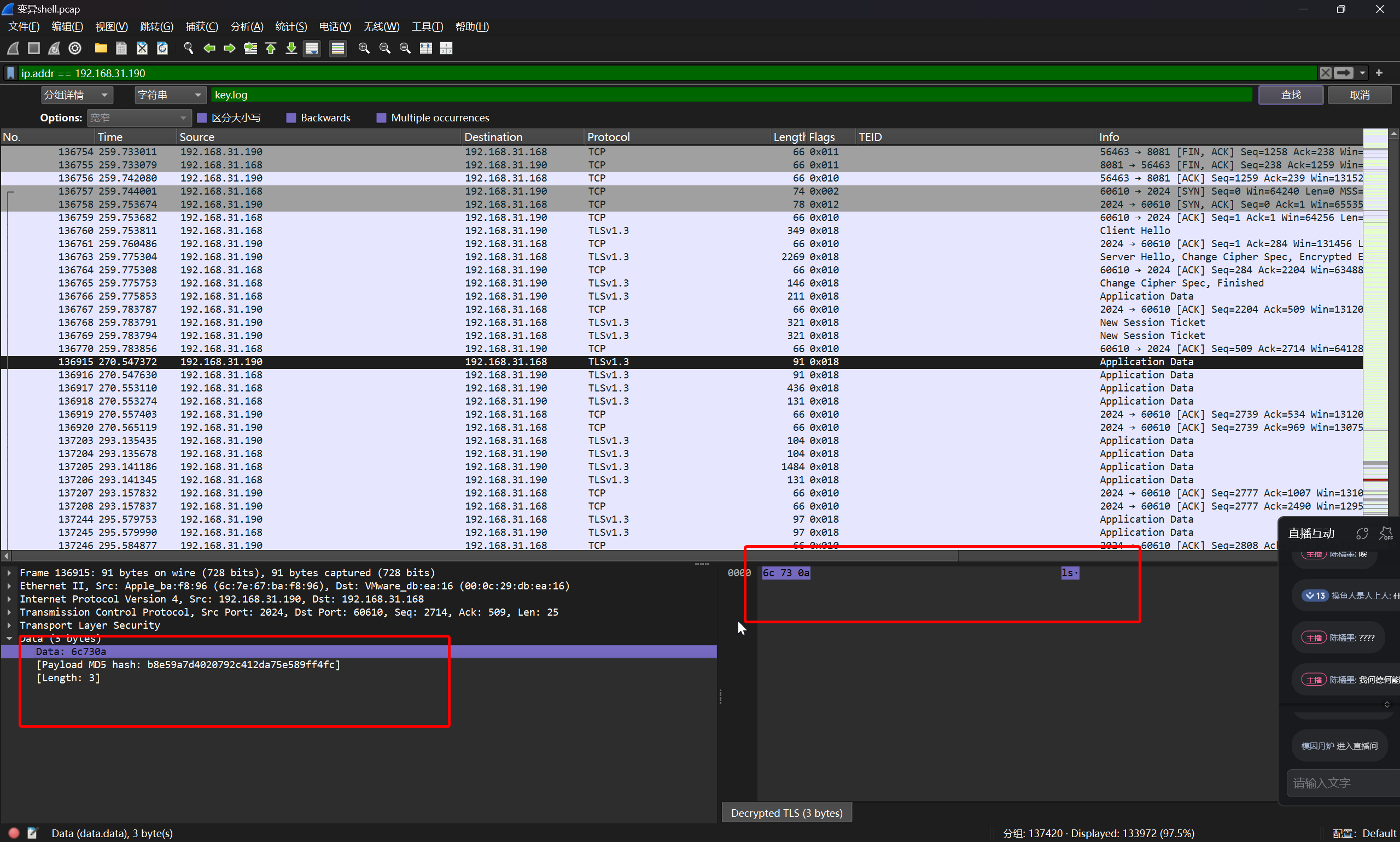
Task: Click the capture file properties icon in status bar
Action: click(32, 833)
